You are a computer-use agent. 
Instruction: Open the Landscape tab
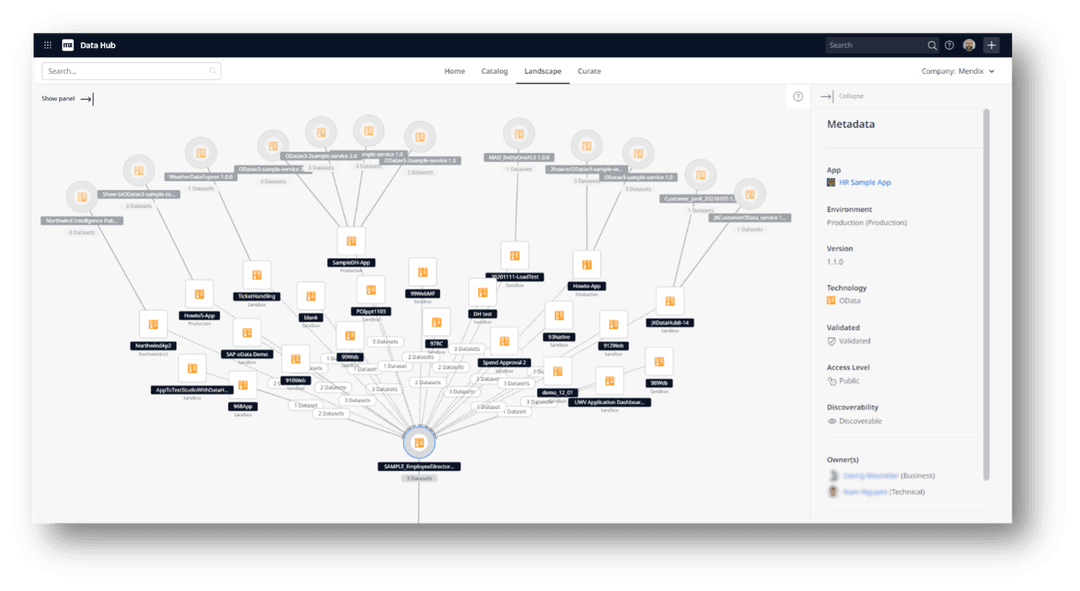tap(543, 72)
